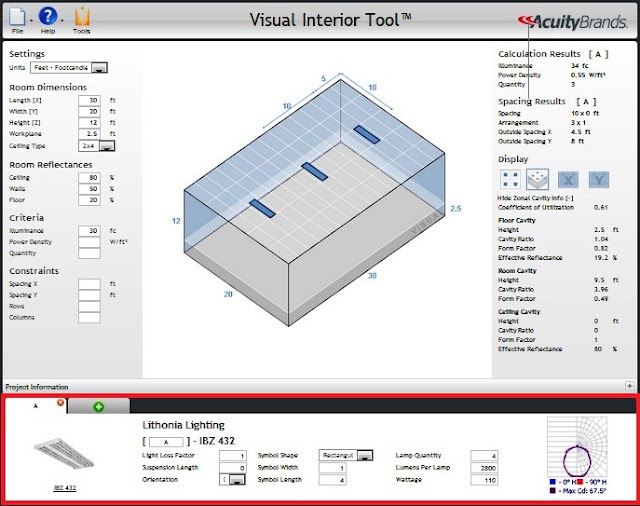Select the Y elevation display icon

[599, 180]
